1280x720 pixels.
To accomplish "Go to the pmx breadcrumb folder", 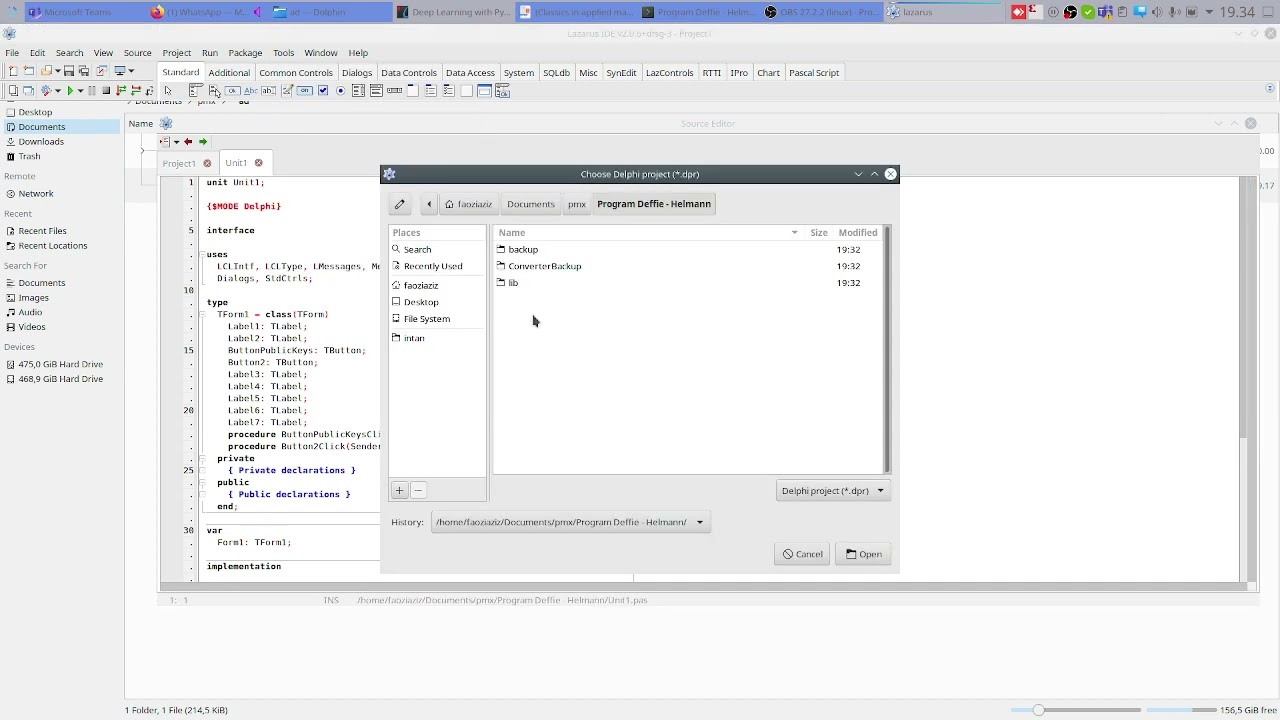I will [577, 204].
